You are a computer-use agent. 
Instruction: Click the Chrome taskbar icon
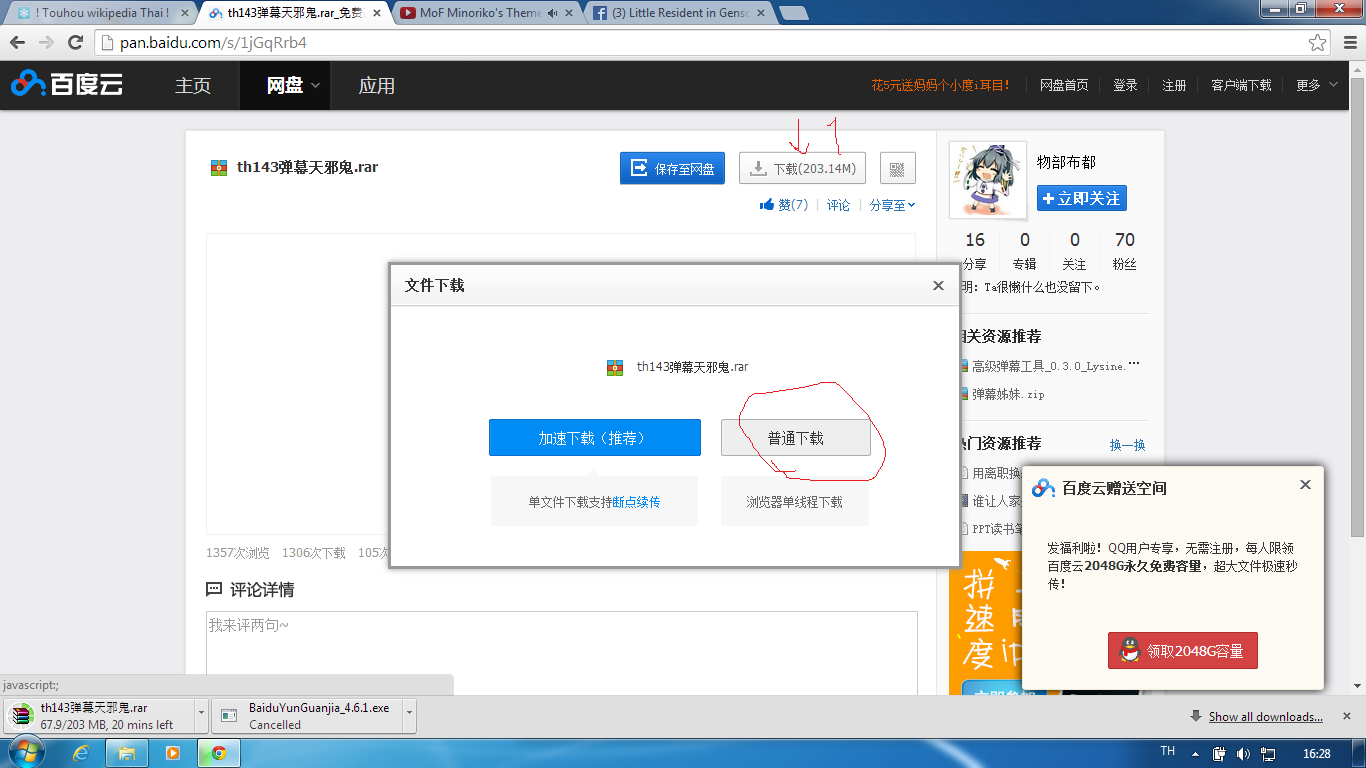[x=219, y=752]
